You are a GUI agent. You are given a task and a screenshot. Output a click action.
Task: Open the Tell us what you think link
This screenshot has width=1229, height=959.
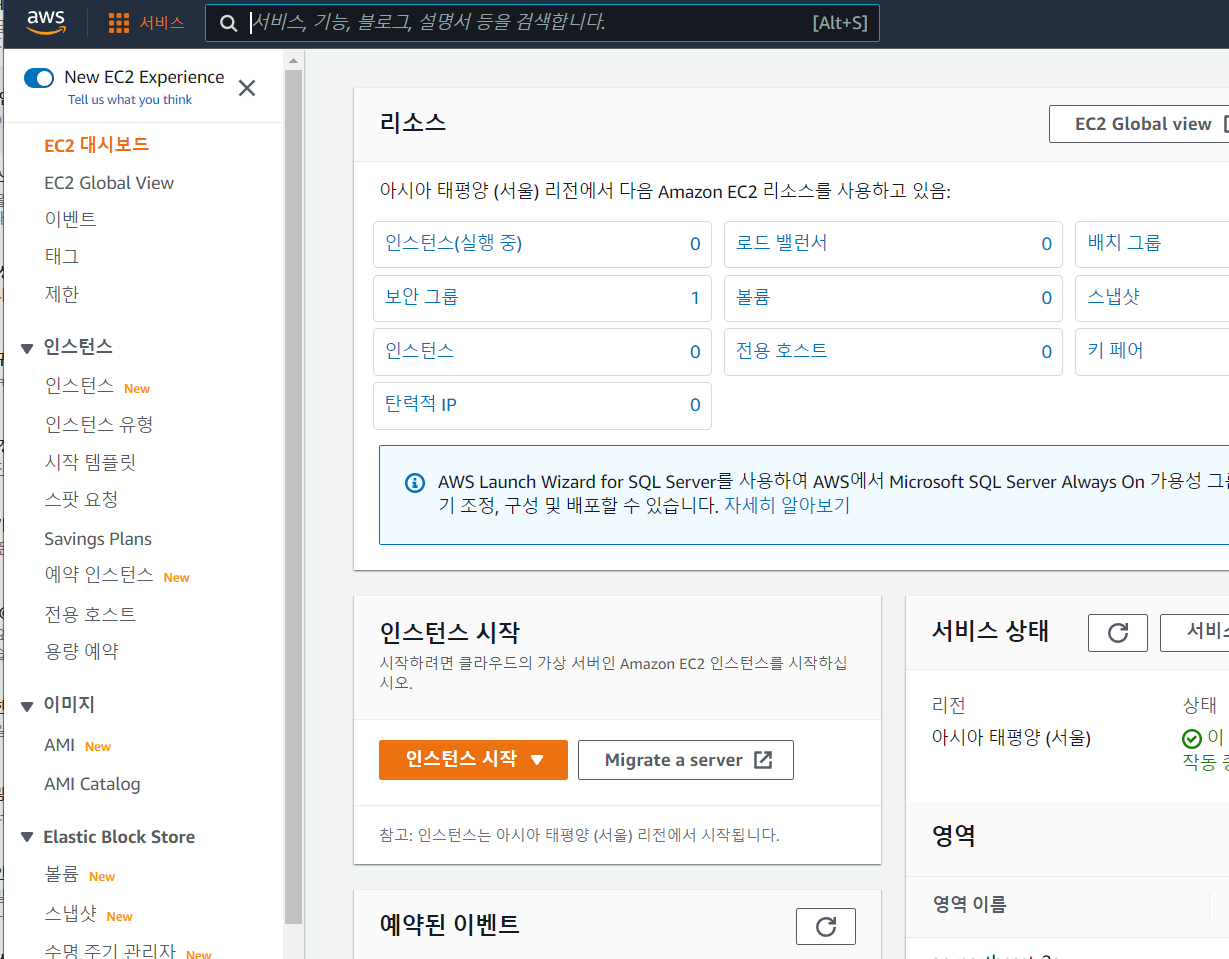coord(130,100)
